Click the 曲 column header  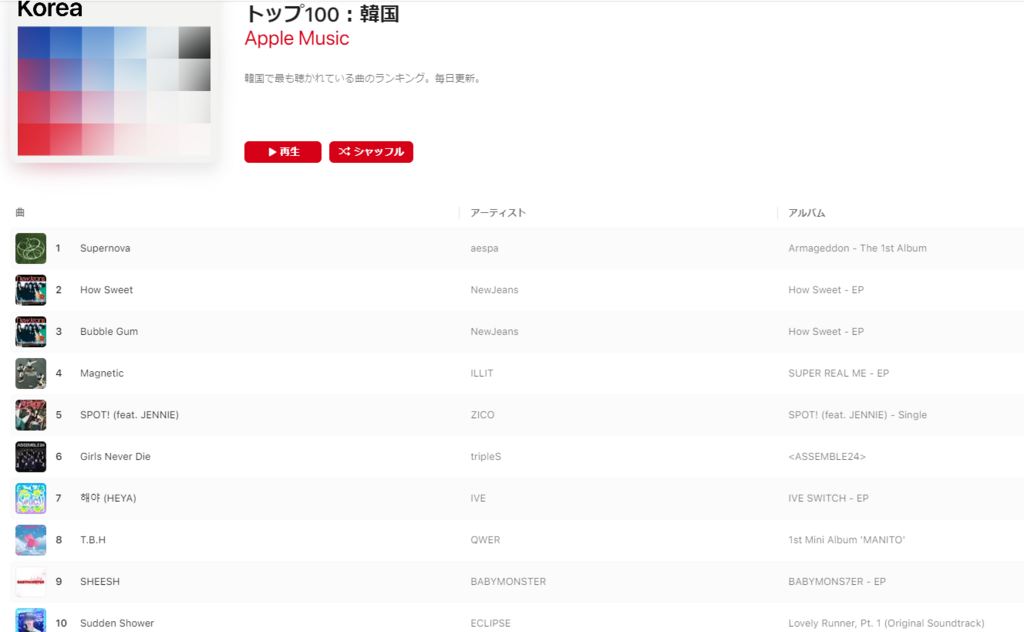tap(20, 212)
